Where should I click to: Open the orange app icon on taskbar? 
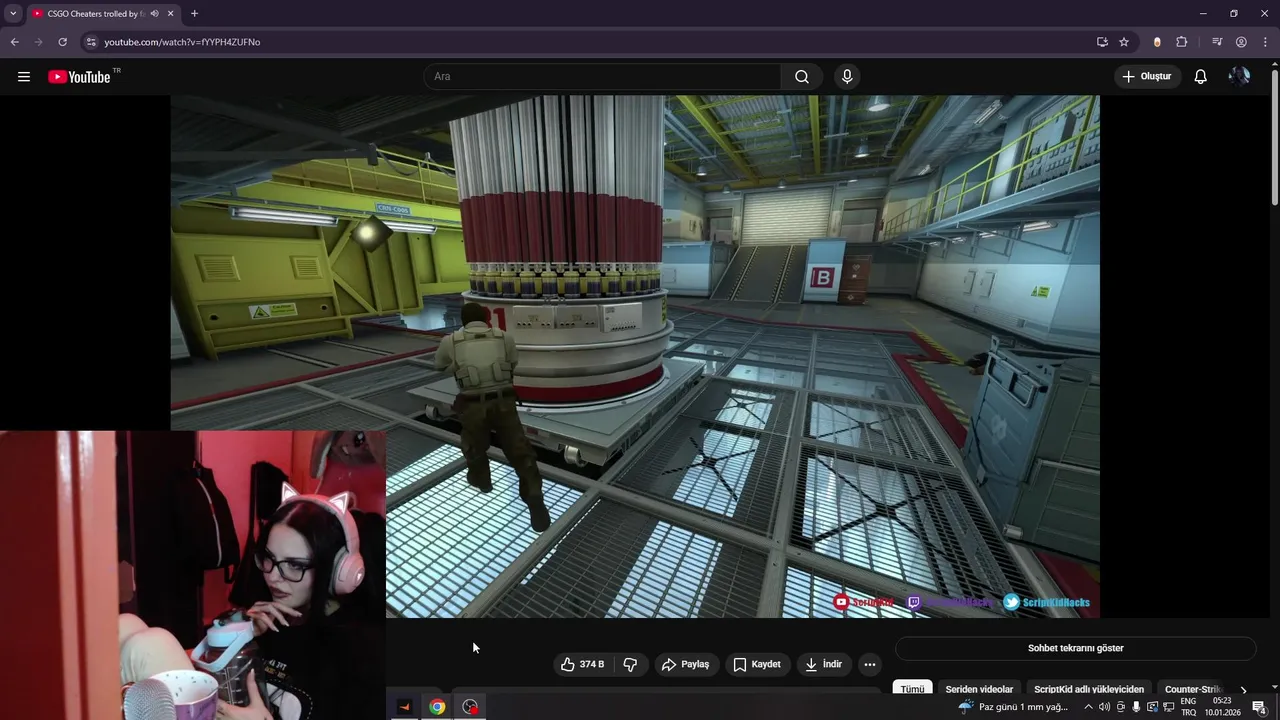tap(404, 707)
